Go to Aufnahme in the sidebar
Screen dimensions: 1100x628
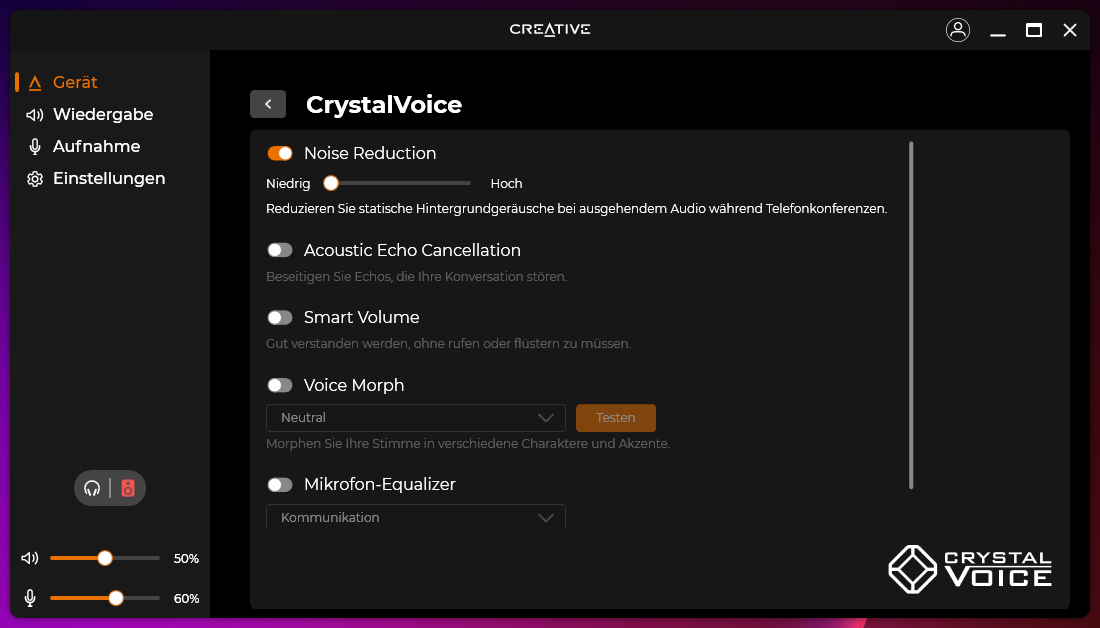[x=96, y=146]
